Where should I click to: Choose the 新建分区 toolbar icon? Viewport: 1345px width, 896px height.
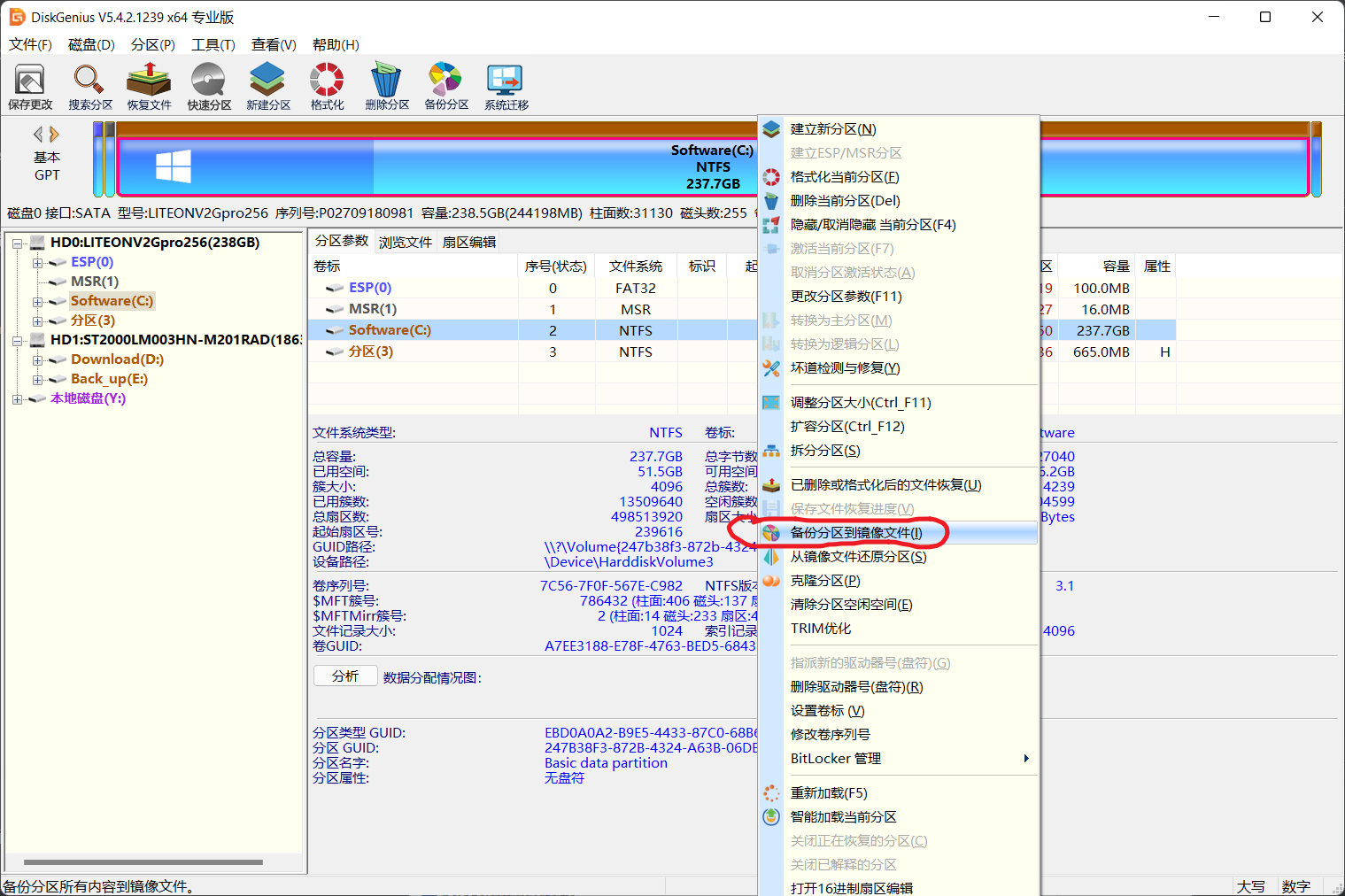point(268,87)
